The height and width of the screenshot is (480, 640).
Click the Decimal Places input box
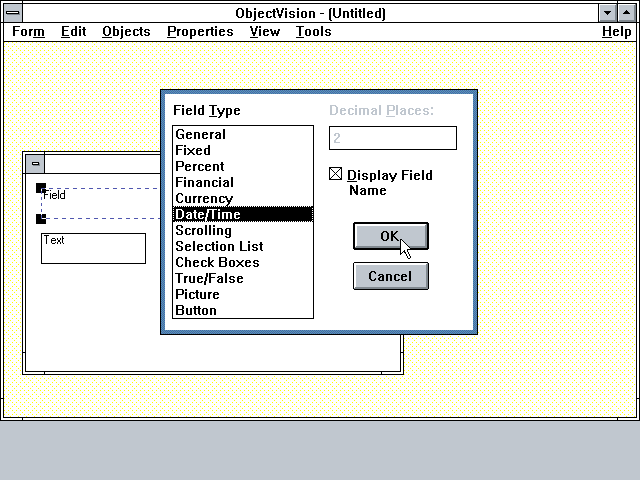click(x=393, y=138)
